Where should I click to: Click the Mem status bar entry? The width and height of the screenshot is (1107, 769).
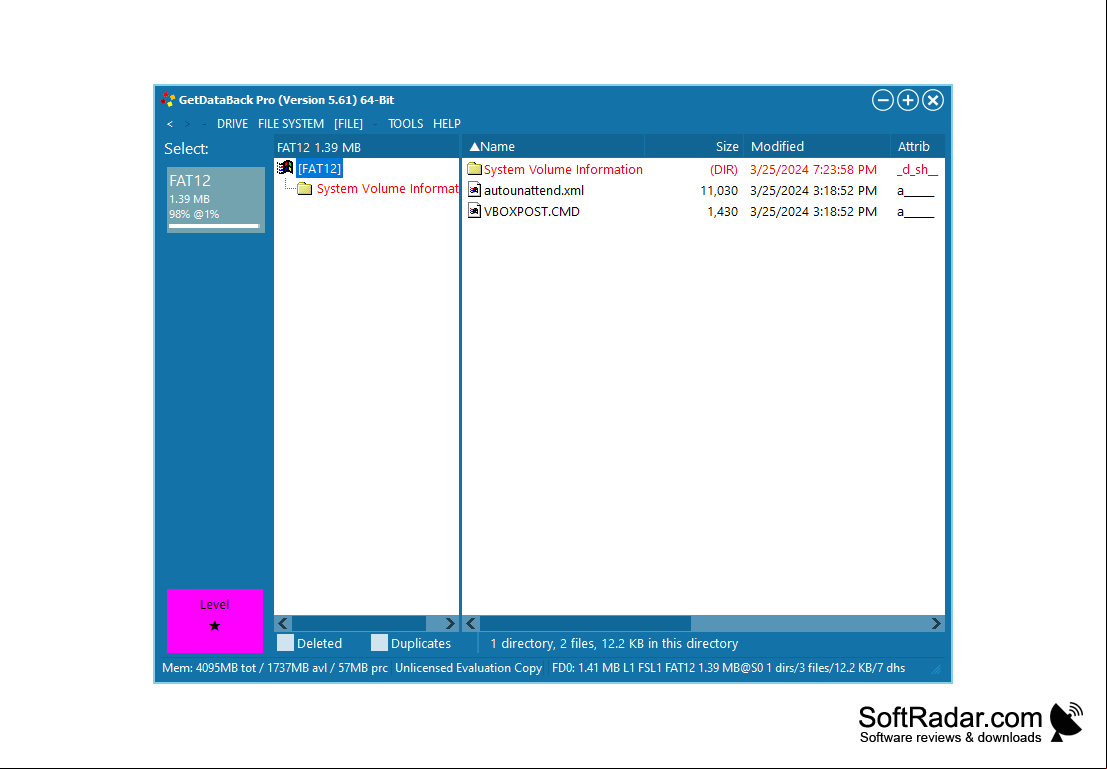click(x=275, y=667)
